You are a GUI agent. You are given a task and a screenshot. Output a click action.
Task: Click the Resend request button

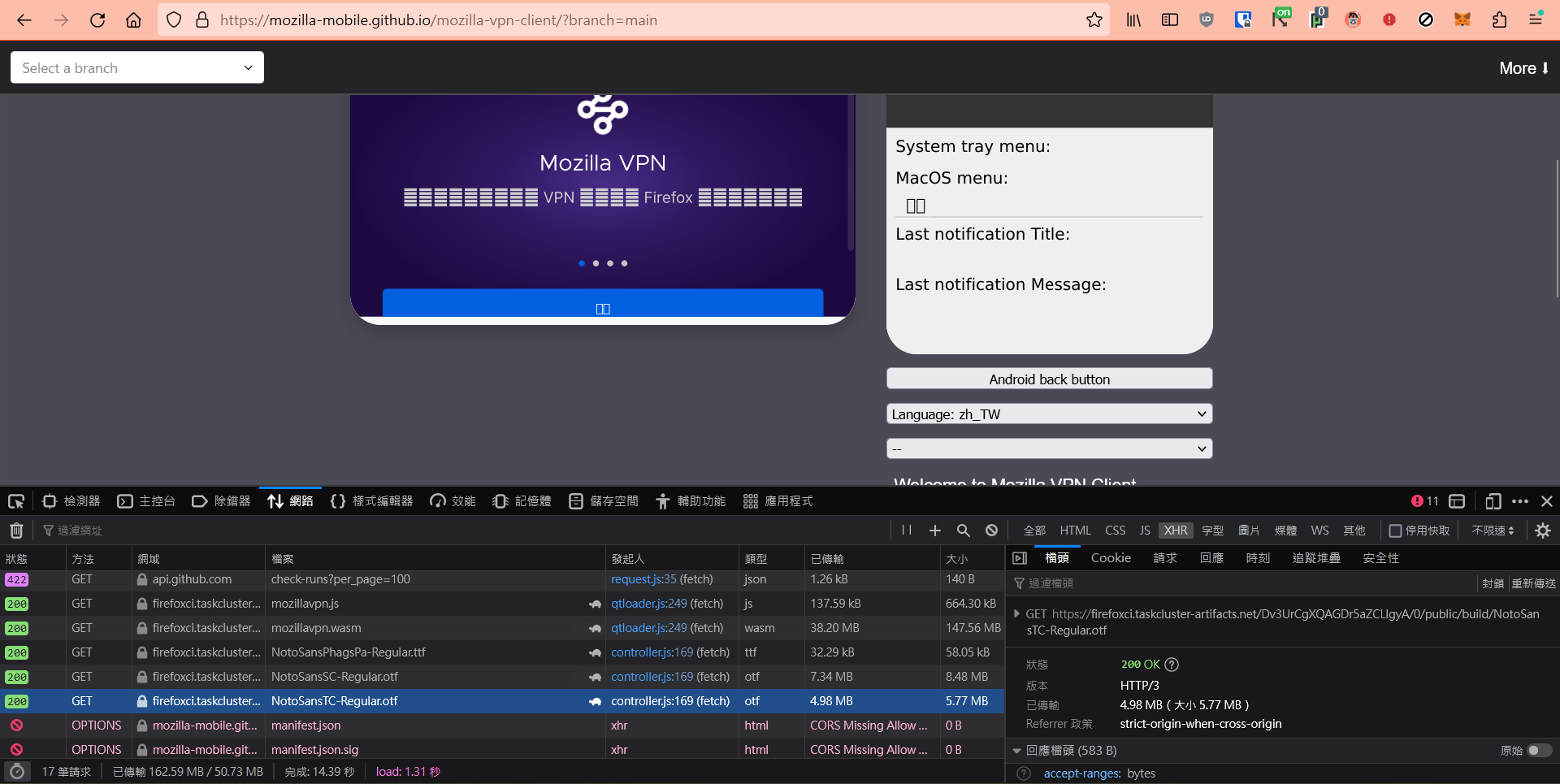pos(1533,583)
